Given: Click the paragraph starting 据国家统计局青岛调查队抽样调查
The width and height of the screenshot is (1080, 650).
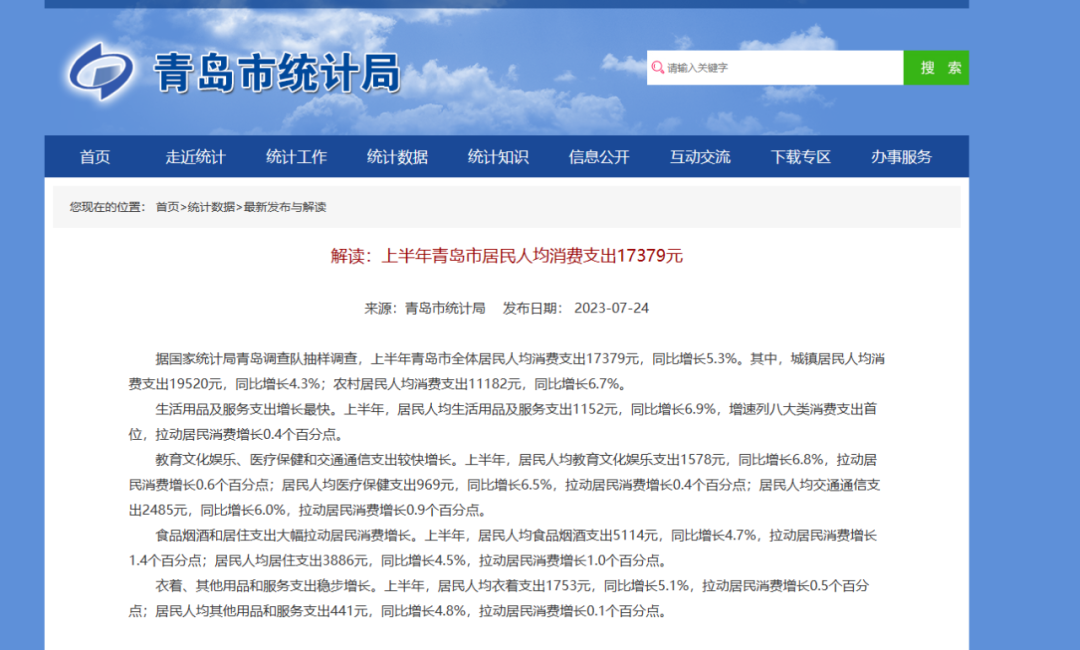Looking at the screenshot, I should click(507, 371).
